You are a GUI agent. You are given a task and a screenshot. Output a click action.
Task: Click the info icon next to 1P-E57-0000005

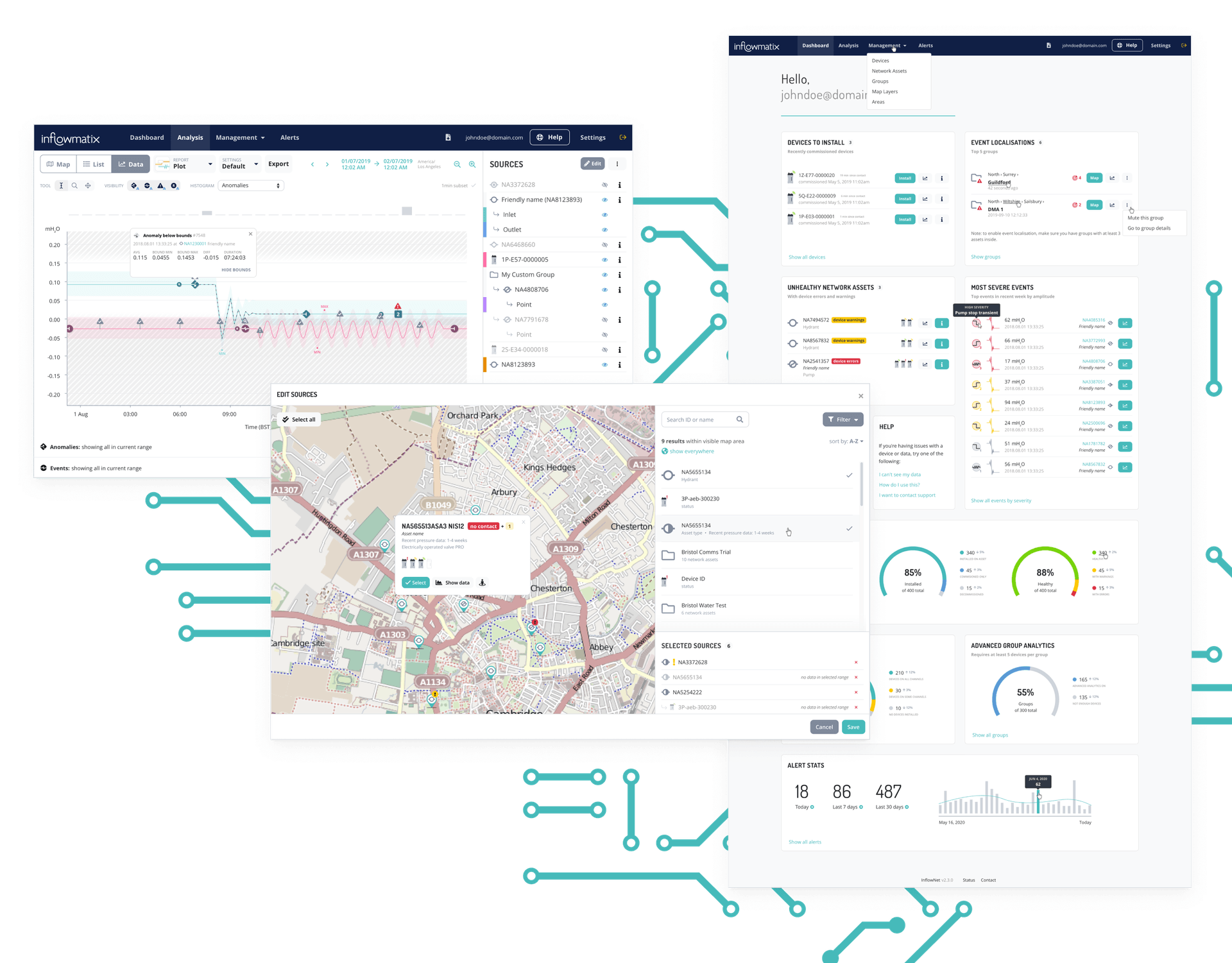tap(619, 259)
